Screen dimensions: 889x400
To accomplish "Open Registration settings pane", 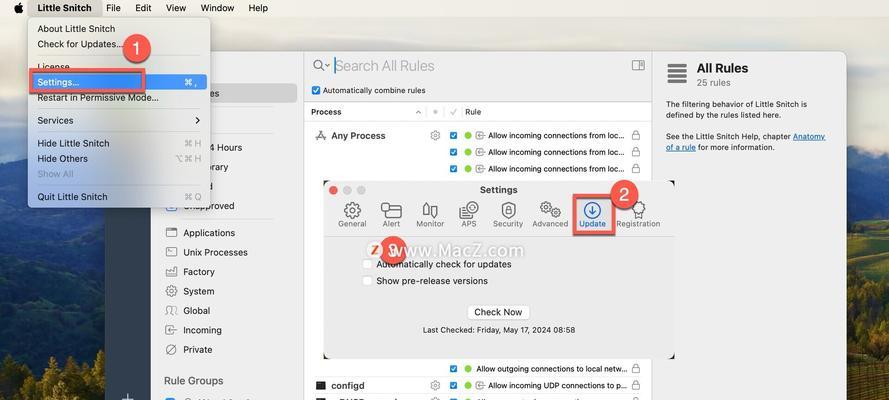I will (638, 215).
